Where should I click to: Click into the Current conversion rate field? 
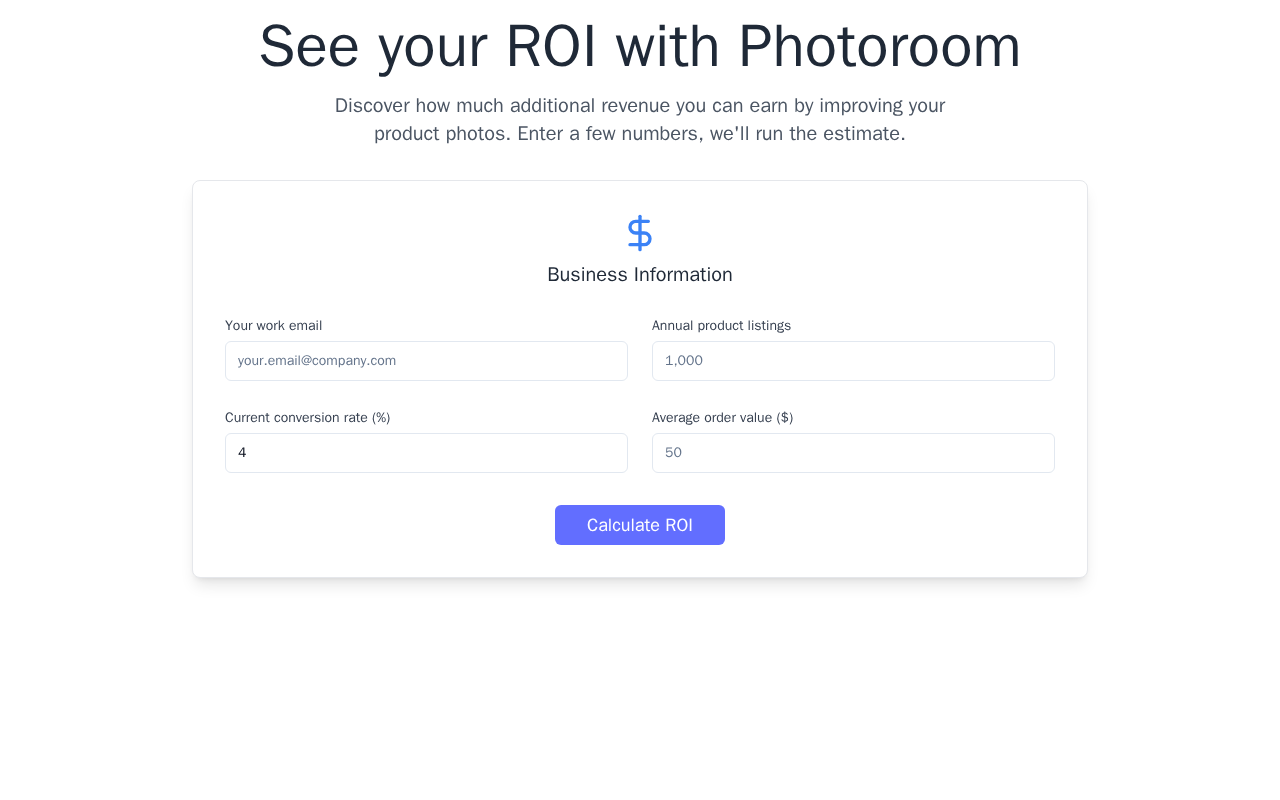(x=426, y=453)
